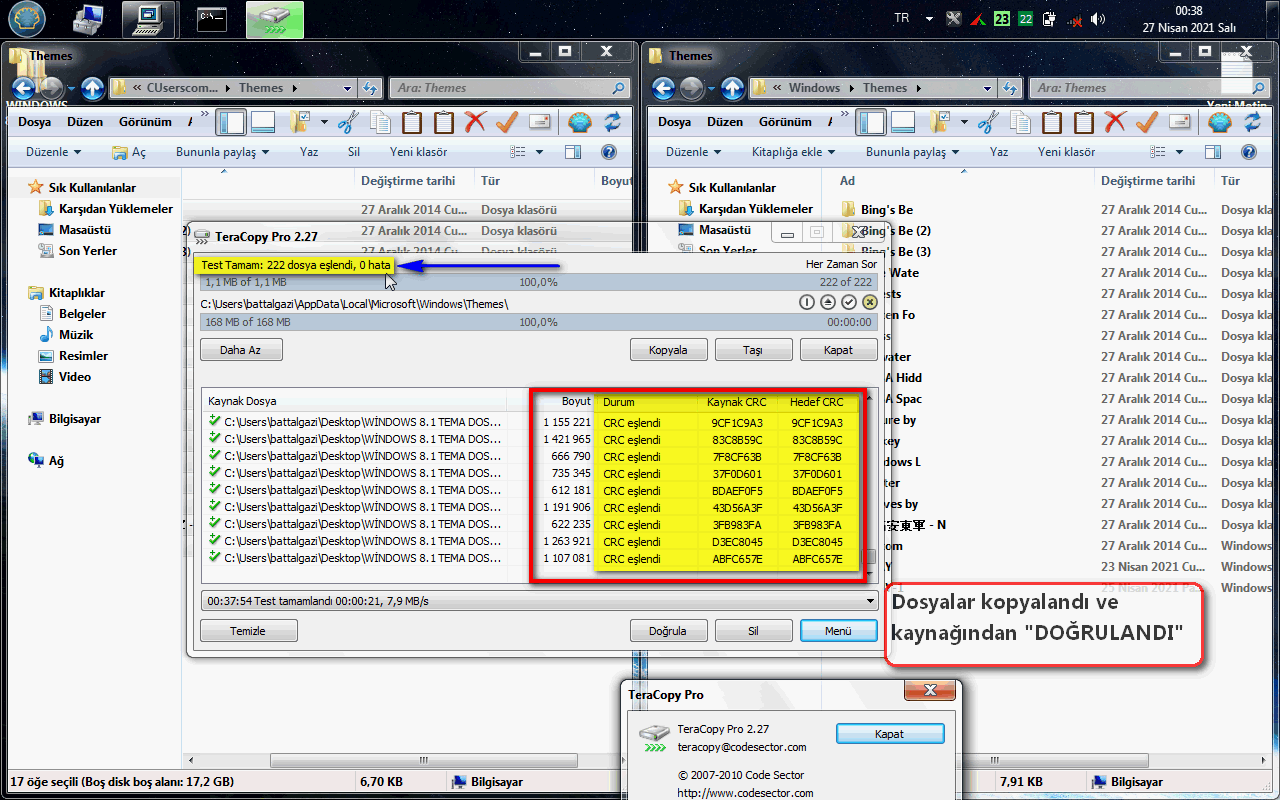
Task: Toggle details pane icon in right window toolbar
Action: [x=903, y=122]
